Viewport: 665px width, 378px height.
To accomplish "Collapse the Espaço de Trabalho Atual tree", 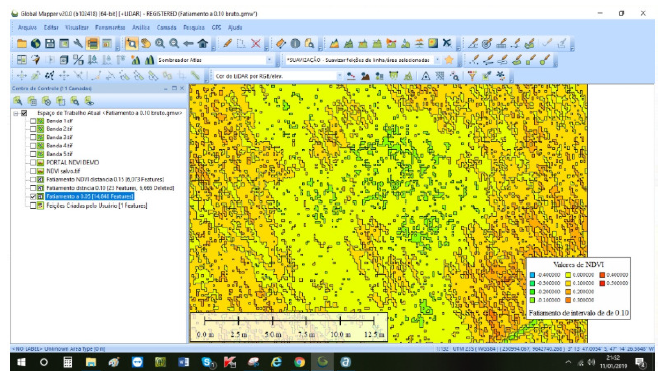I will [16, 113].
